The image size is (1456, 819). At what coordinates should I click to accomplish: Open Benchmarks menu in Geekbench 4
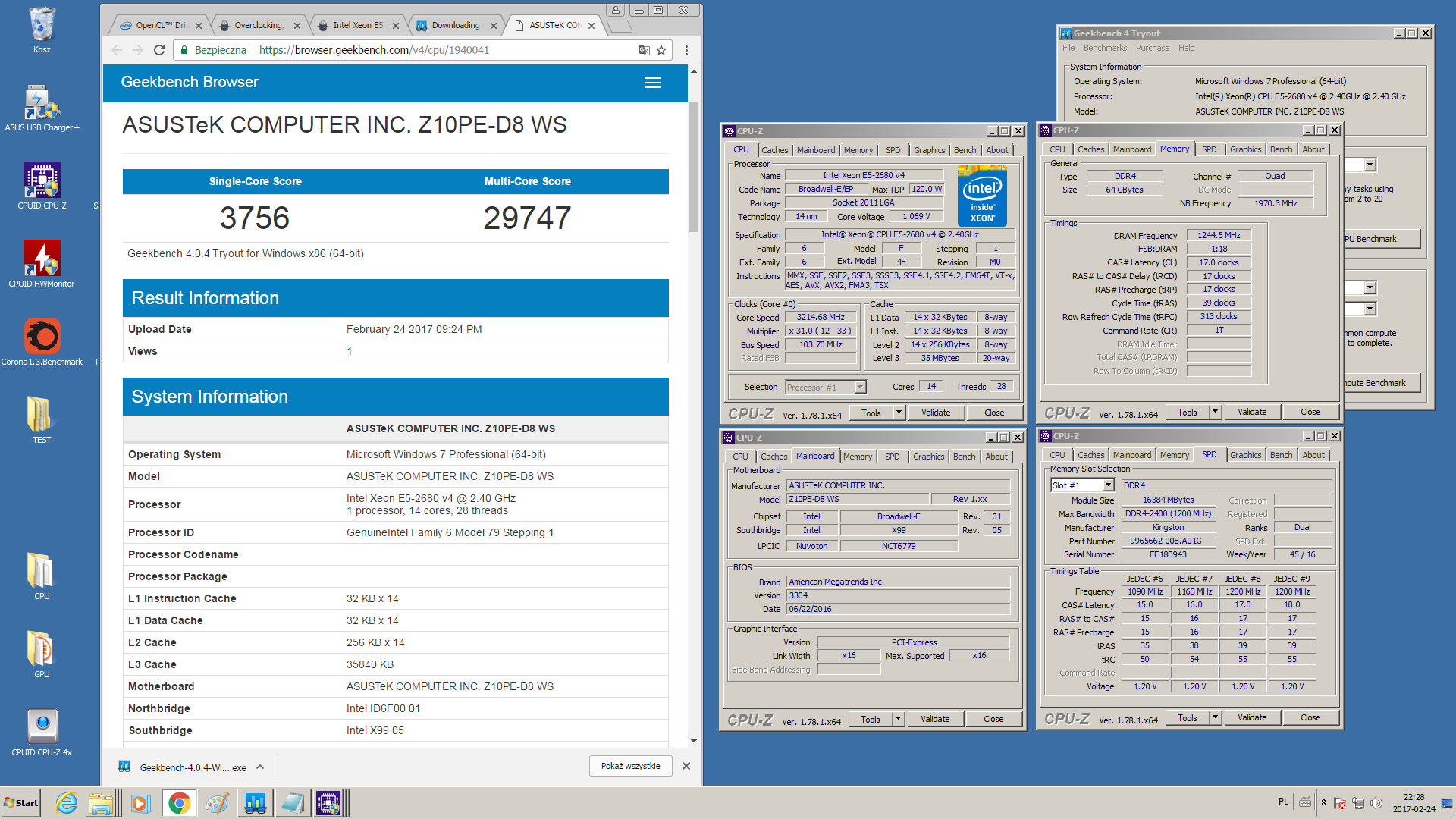click(1105, 48)
